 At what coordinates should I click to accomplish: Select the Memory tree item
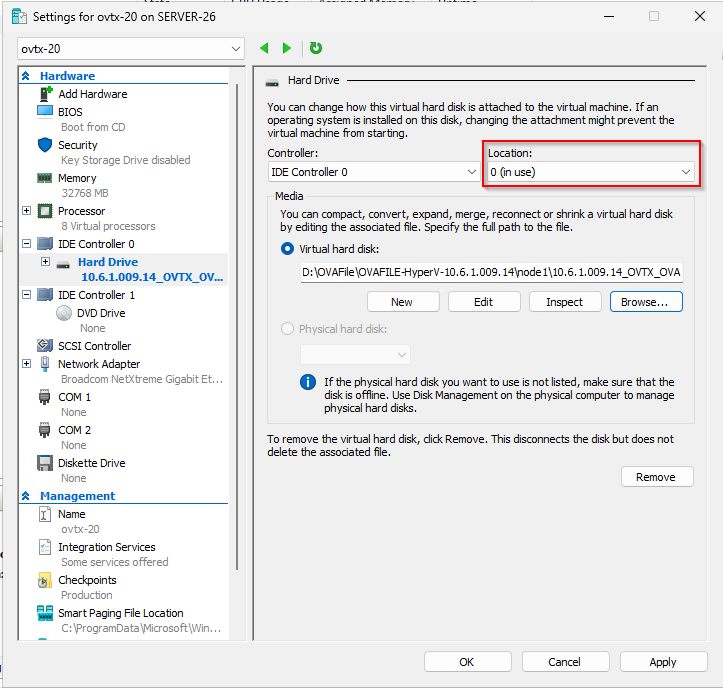[77, 178]
